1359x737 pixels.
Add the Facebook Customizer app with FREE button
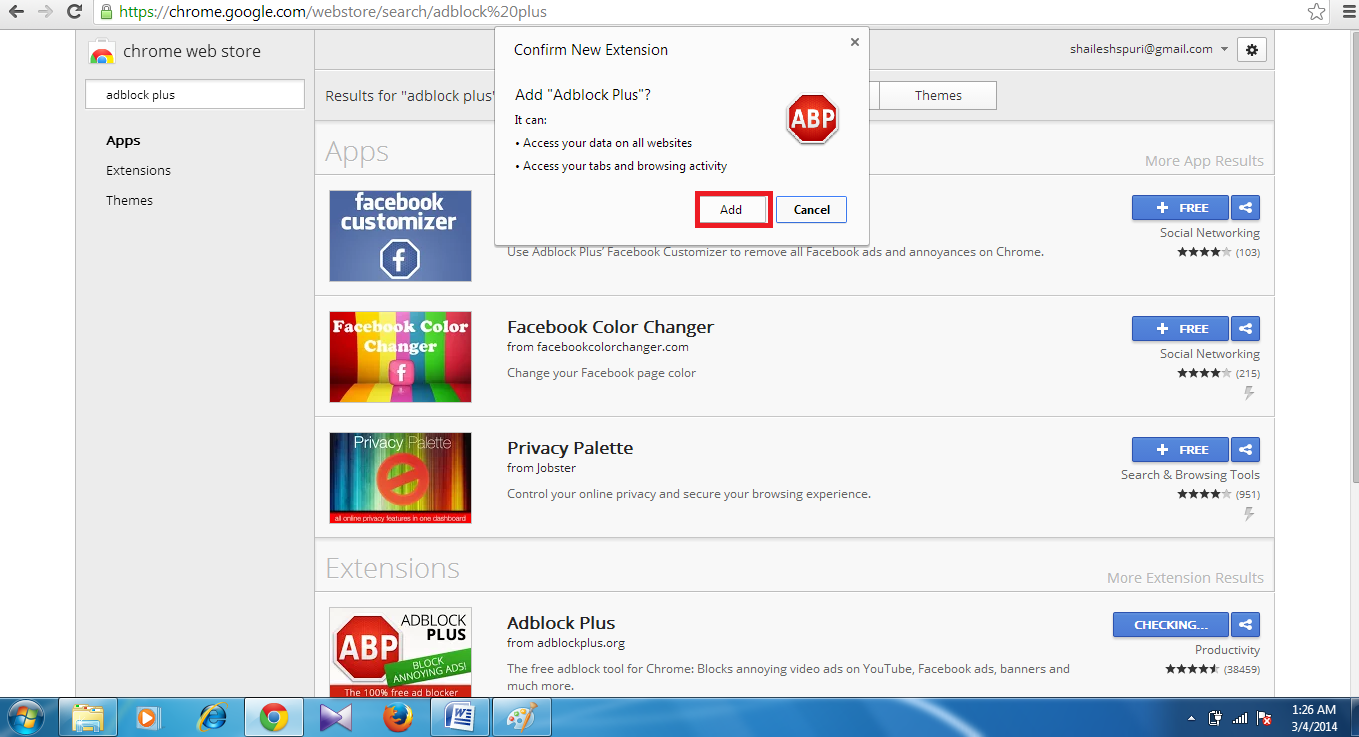pos(1181,208)
